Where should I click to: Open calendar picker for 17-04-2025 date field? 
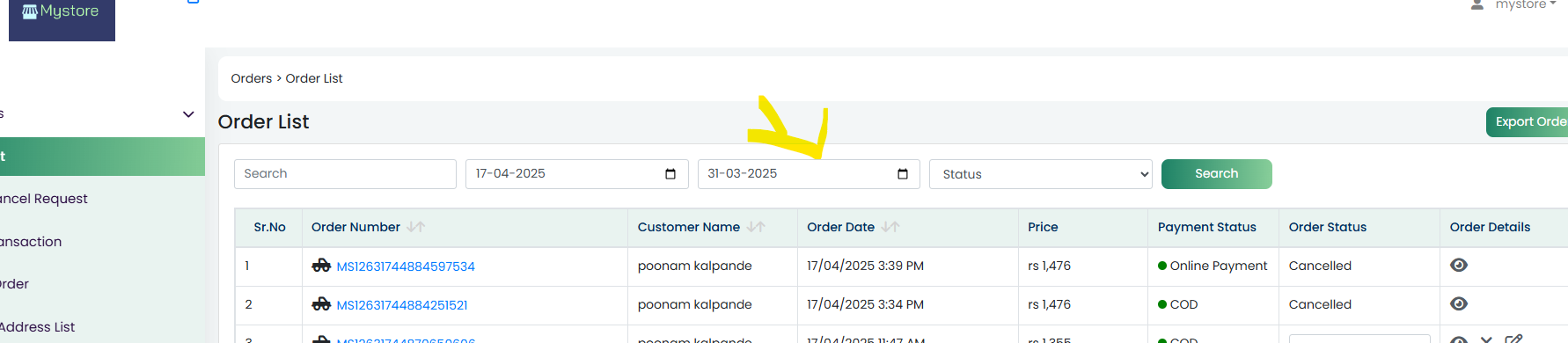click(x=670, y=174)
